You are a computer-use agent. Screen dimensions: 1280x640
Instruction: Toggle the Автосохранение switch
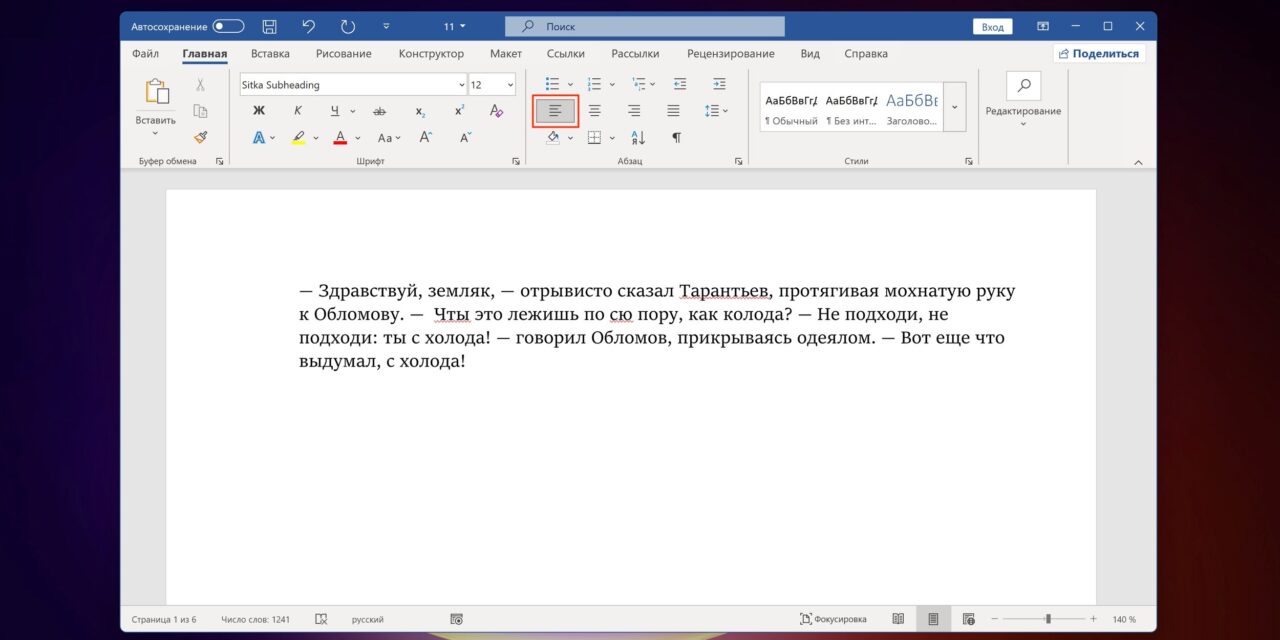tap(228, 27)
